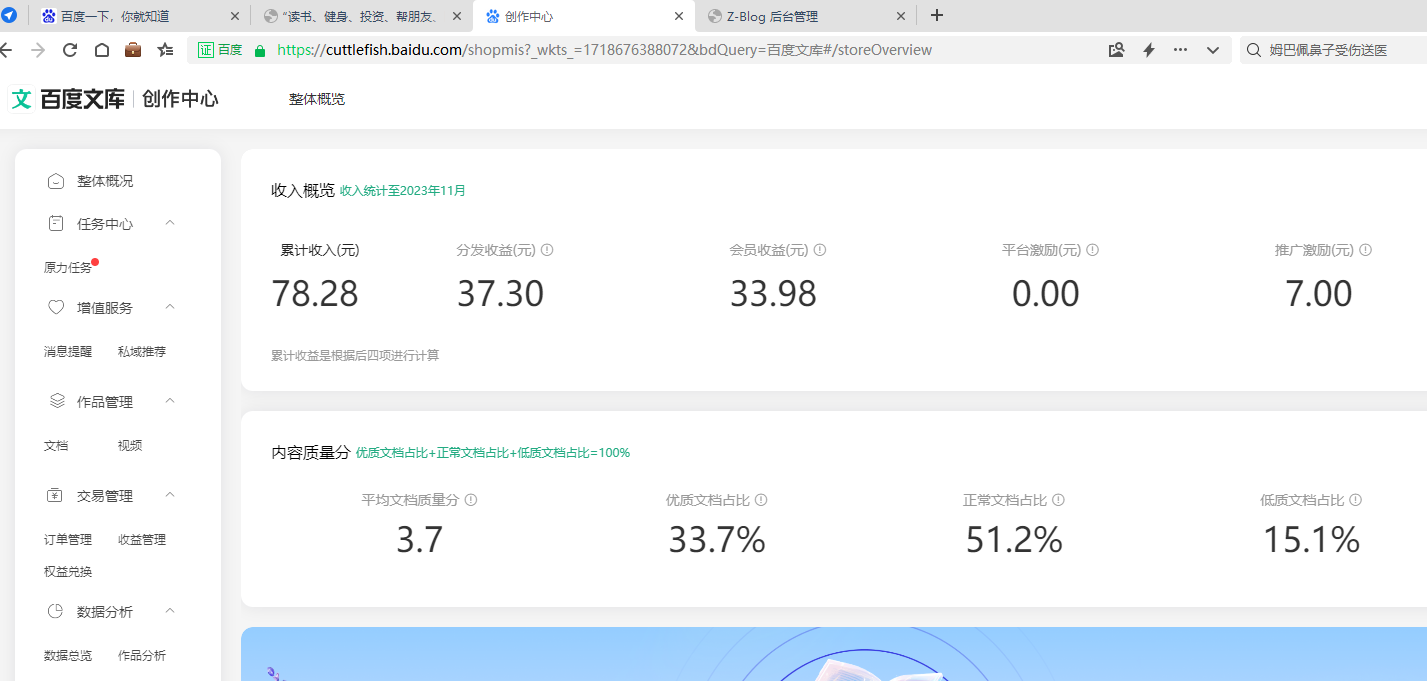Click the 证 百度 site certificate badge

click(x=220, y=50)
